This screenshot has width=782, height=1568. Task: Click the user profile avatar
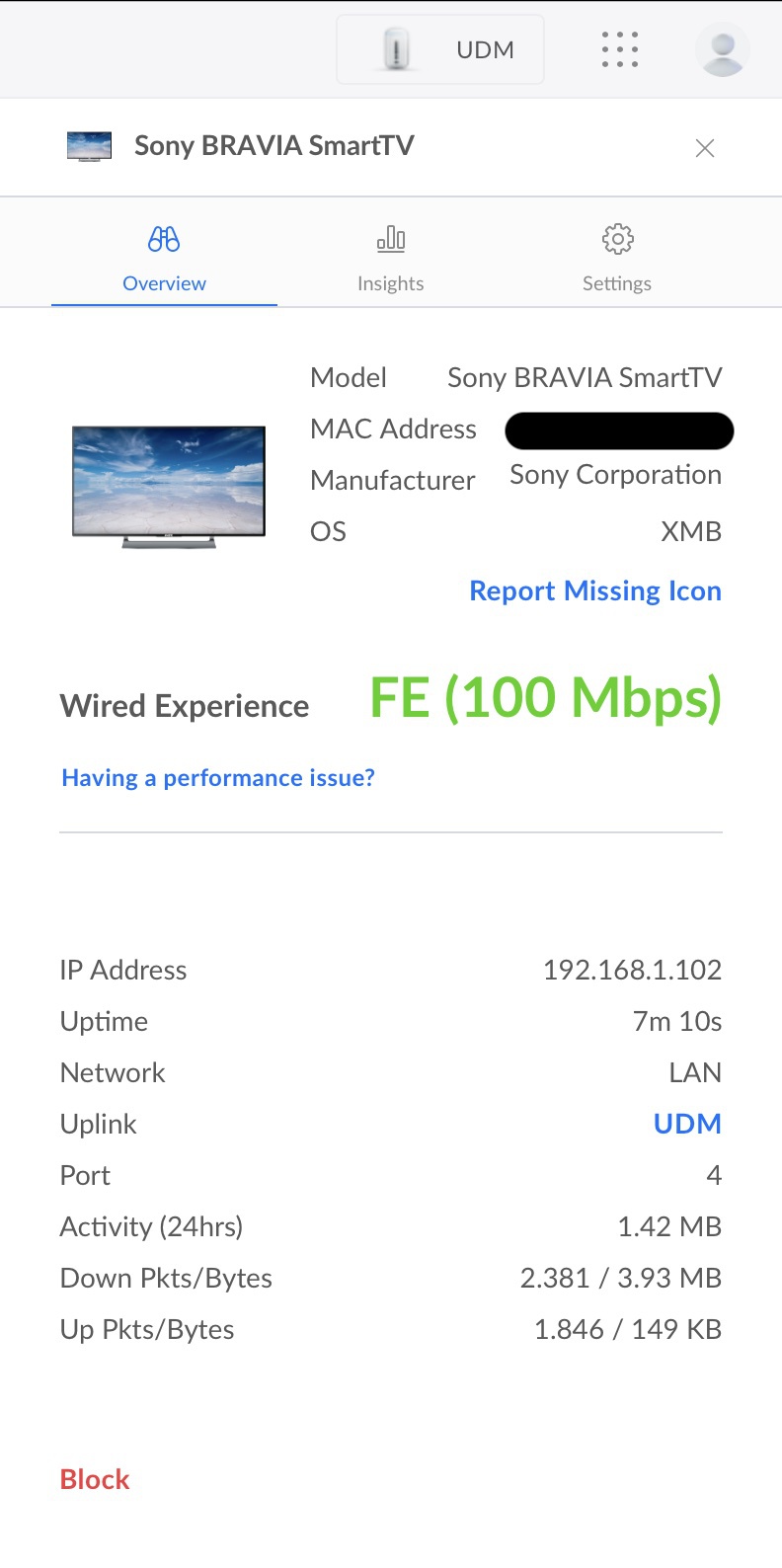(x=722, y=49)
